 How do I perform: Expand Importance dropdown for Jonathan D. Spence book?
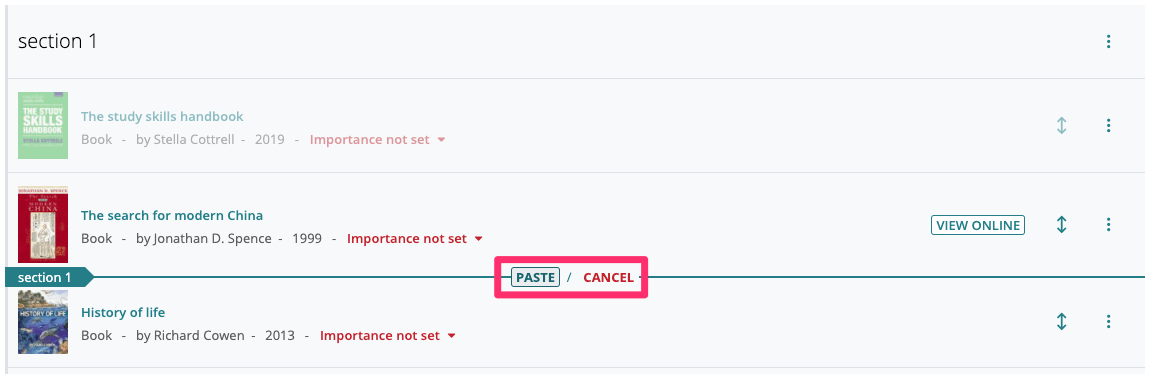(x=415, y=238)
